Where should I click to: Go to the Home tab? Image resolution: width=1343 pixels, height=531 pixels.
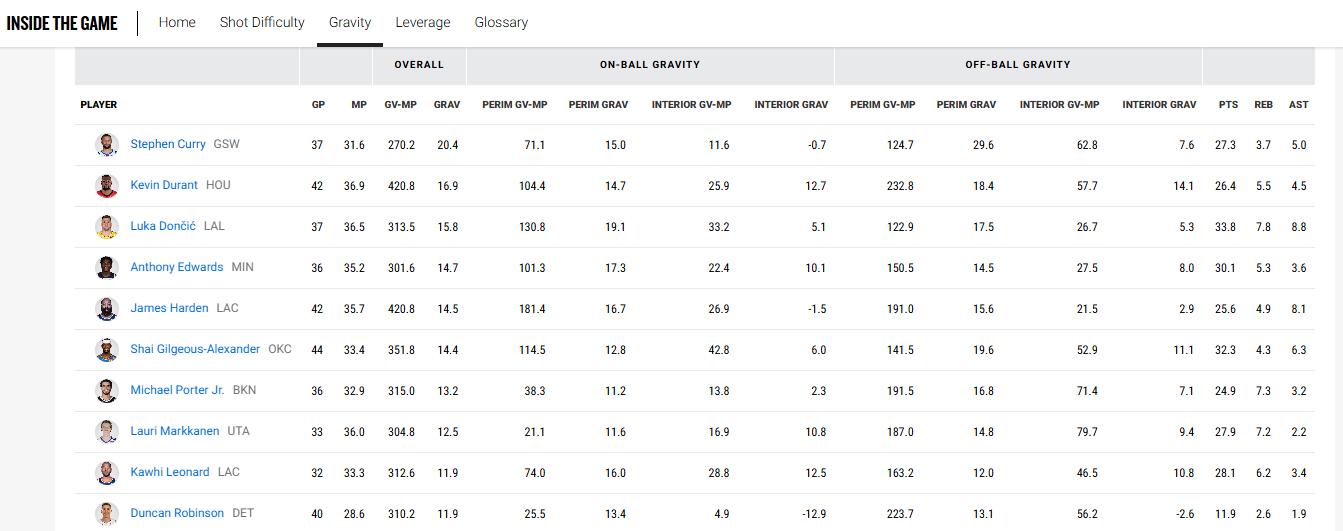pyautogui.click(x=177, y=22)
